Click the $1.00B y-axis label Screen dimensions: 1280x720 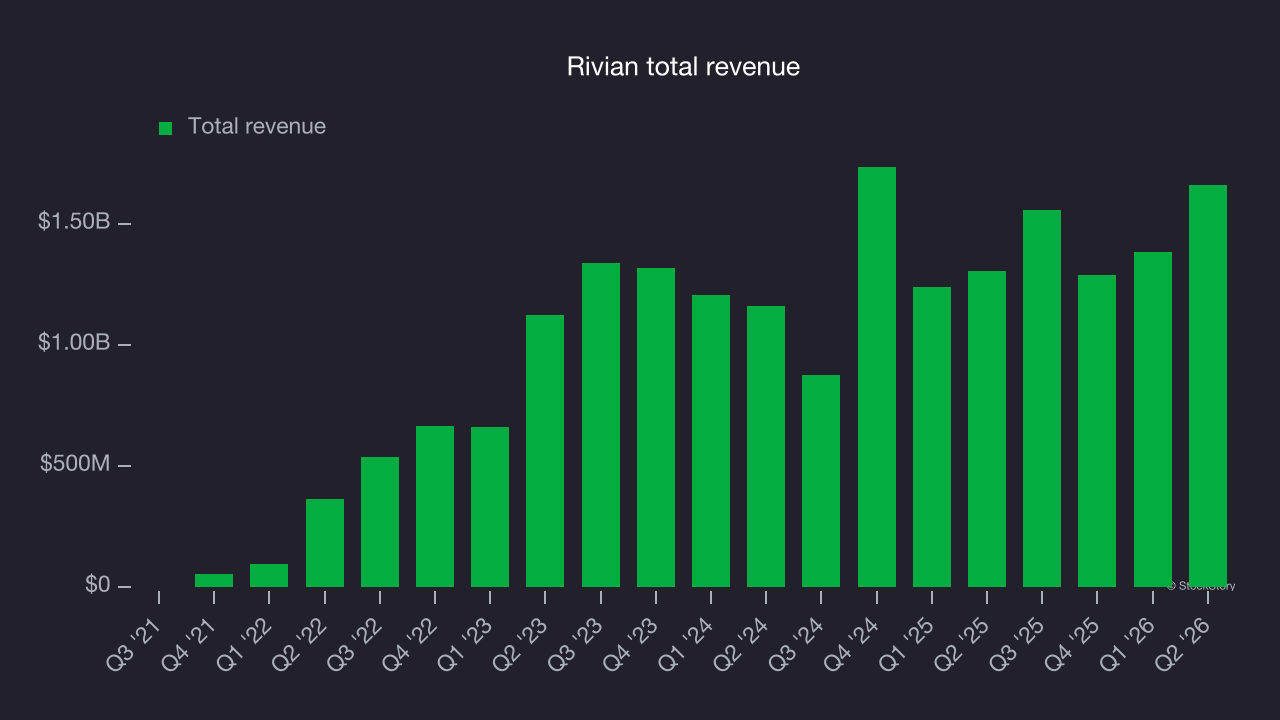click(x=74, y=343)
